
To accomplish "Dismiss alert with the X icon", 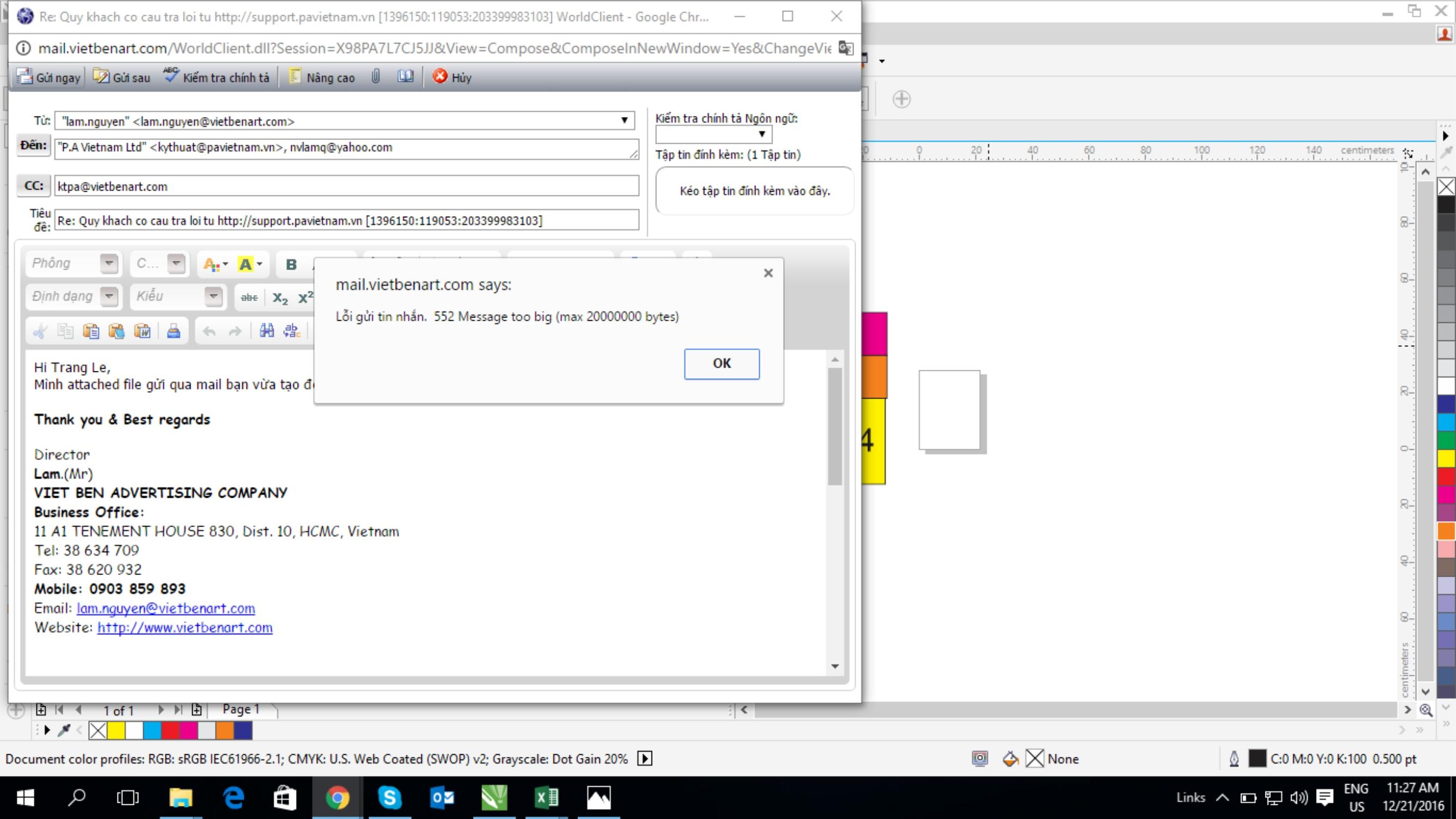I will coord(768,273).
